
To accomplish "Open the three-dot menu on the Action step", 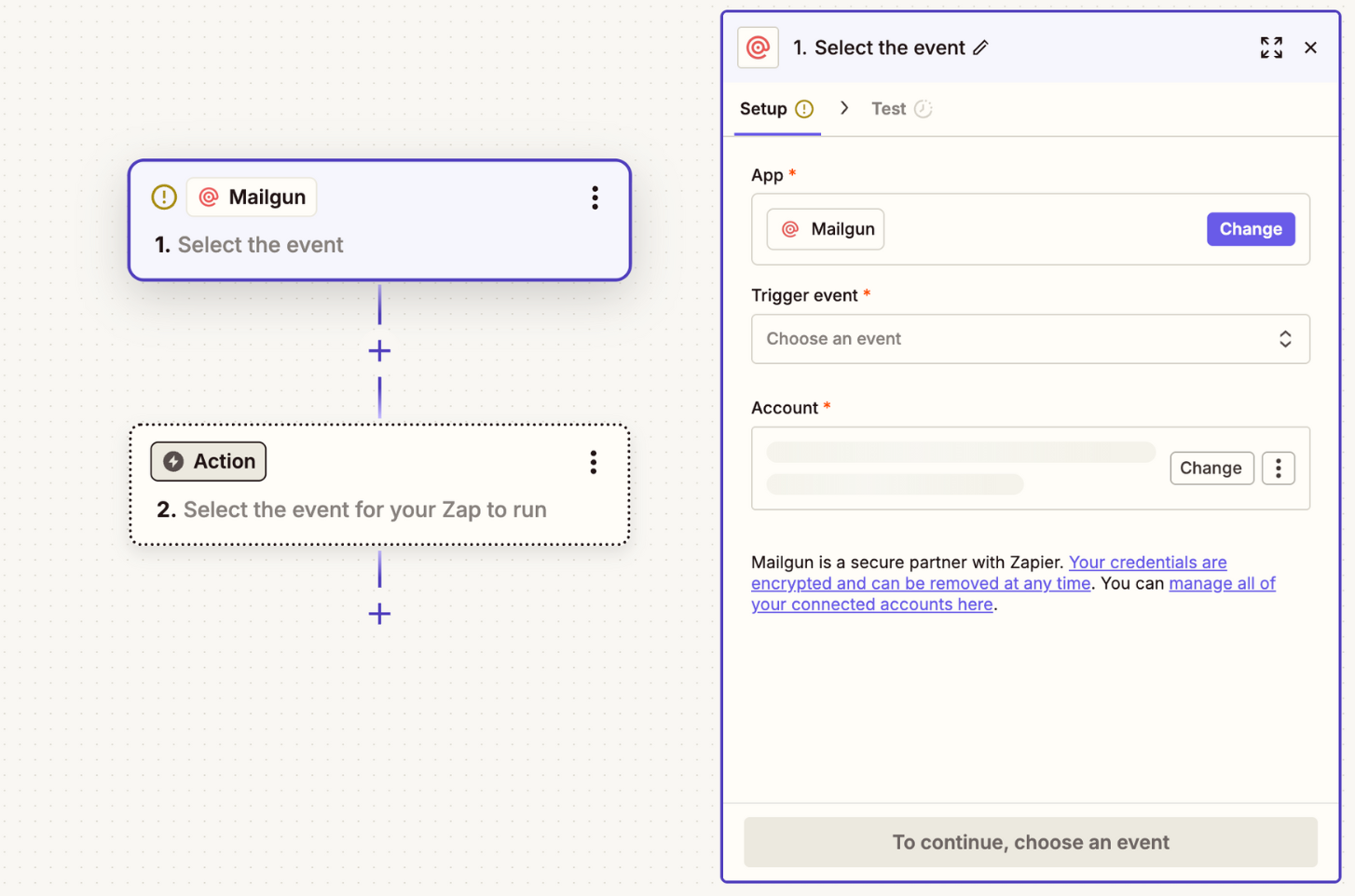I will [x=593, y=462].
